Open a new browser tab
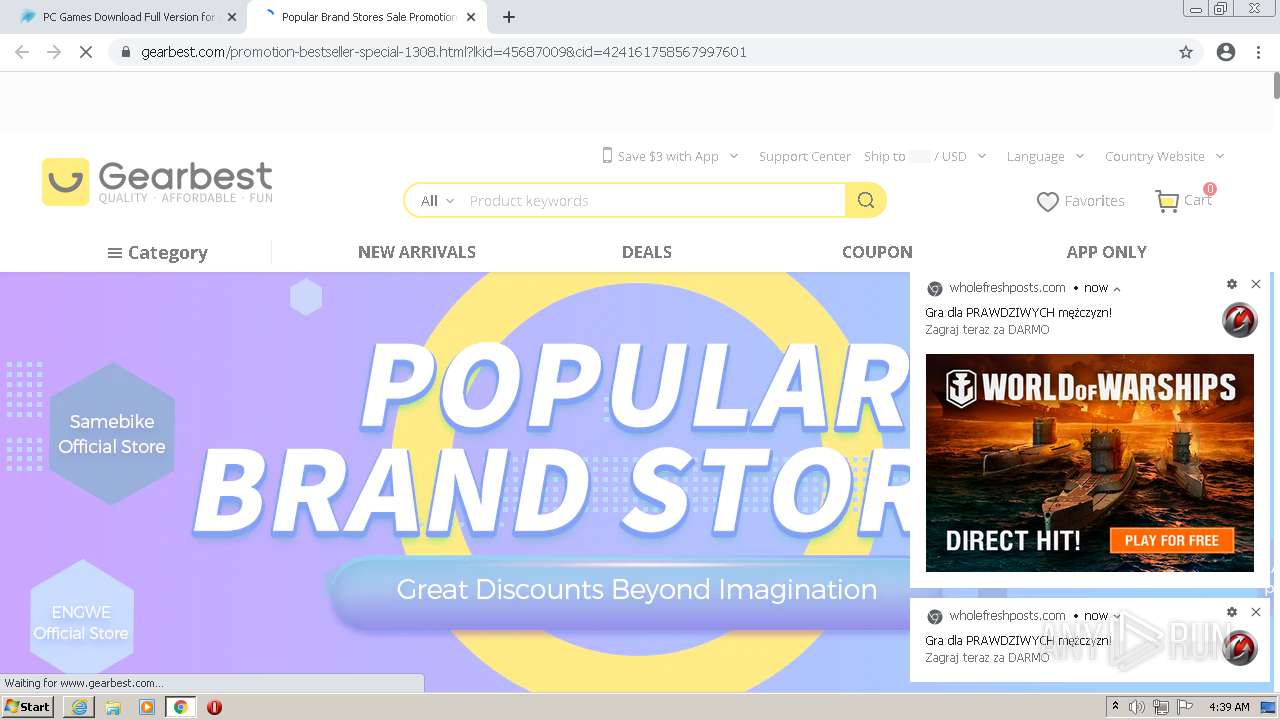This screenshot has height=720, width=1280. pyautogui.click(x=509, y=17)
